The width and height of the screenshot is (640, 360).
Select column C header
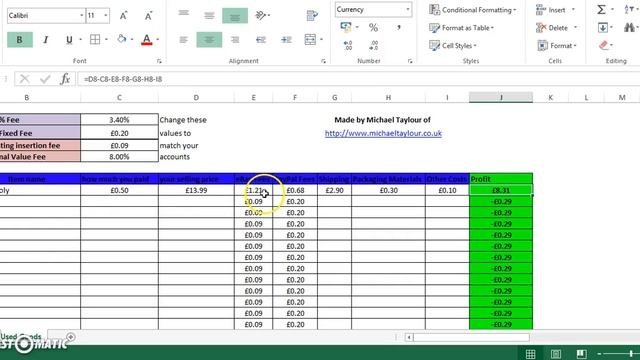click(119, 98)
